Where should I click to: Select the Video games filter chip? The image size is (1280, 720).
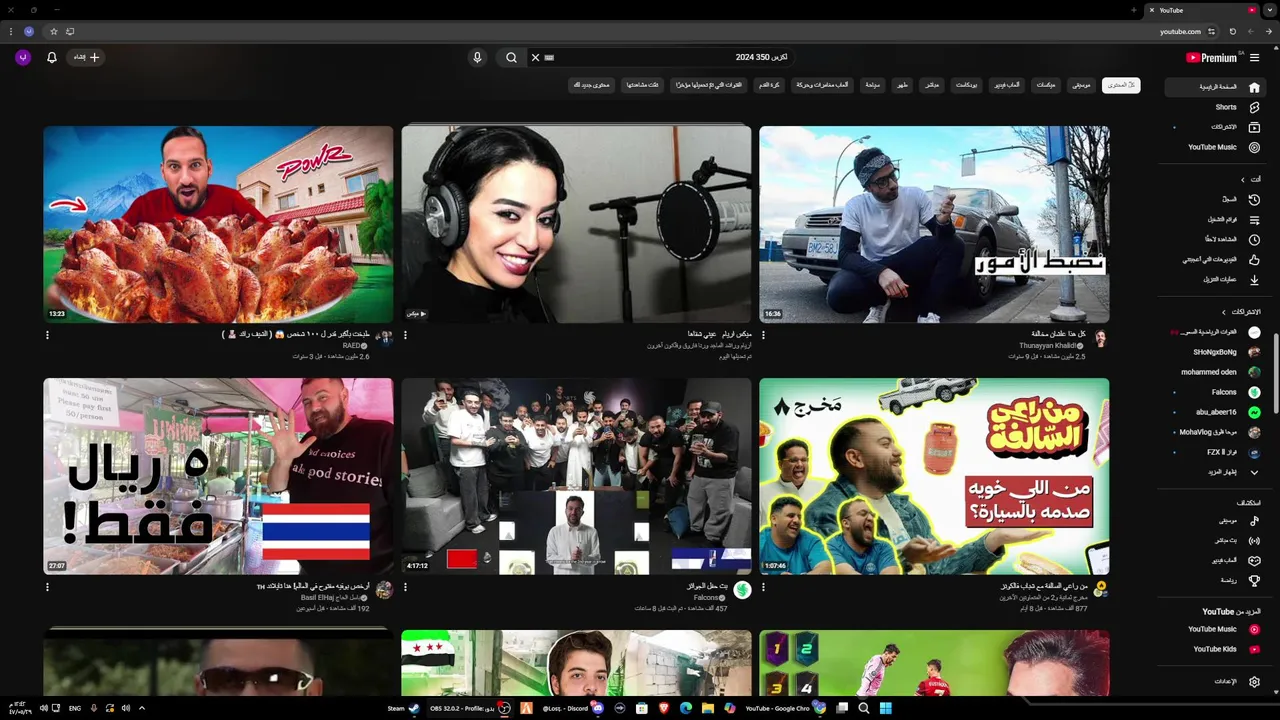pyautogui.click(x=1007, y=85)
